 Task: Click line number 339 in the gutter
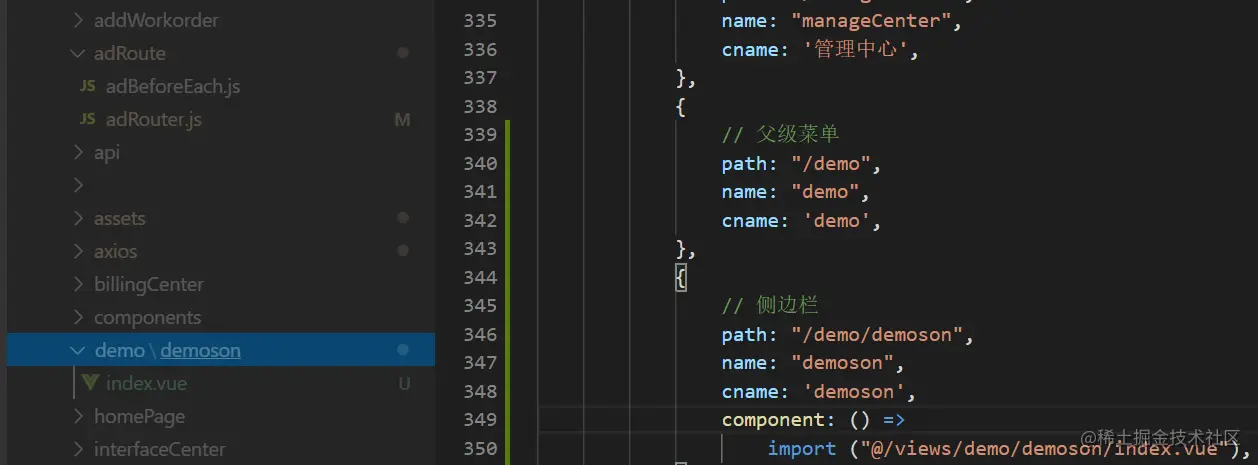tap(480, 135)
